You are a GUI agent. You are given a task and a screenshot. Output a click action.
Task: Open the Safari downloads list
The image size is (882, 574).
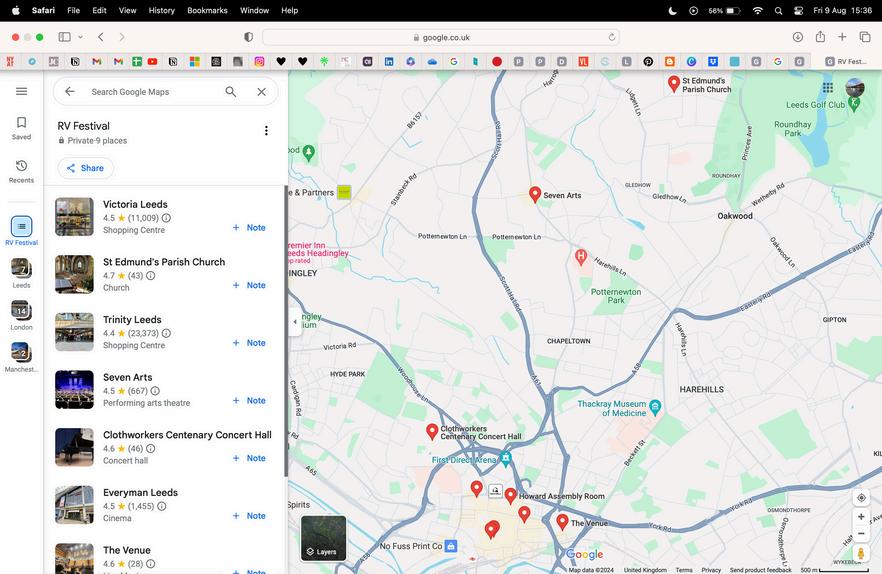coord(798,37)
